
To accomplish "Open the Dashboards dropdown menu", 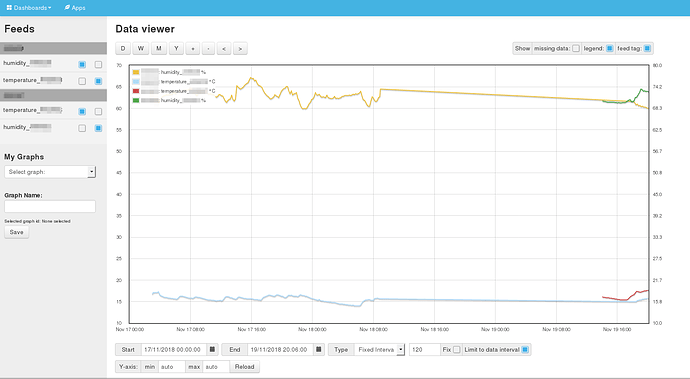I will pos(29,8).
